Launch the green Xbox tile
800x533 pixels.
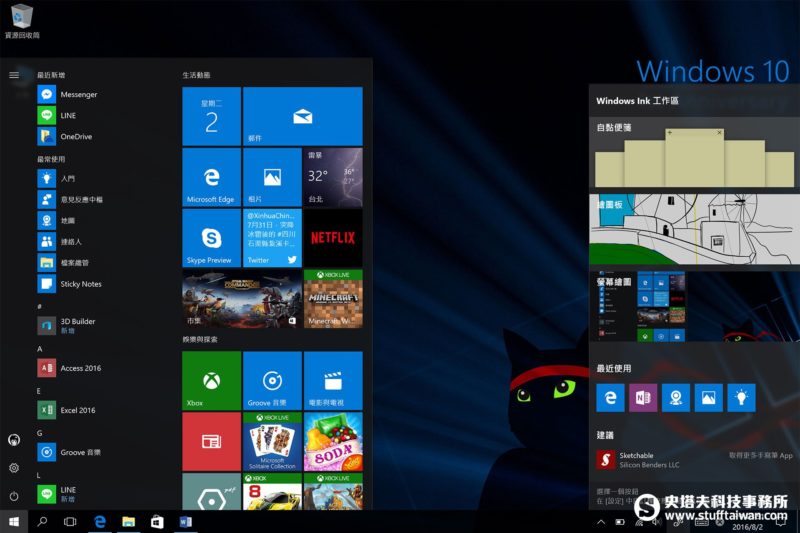click(x=211, y=380)
